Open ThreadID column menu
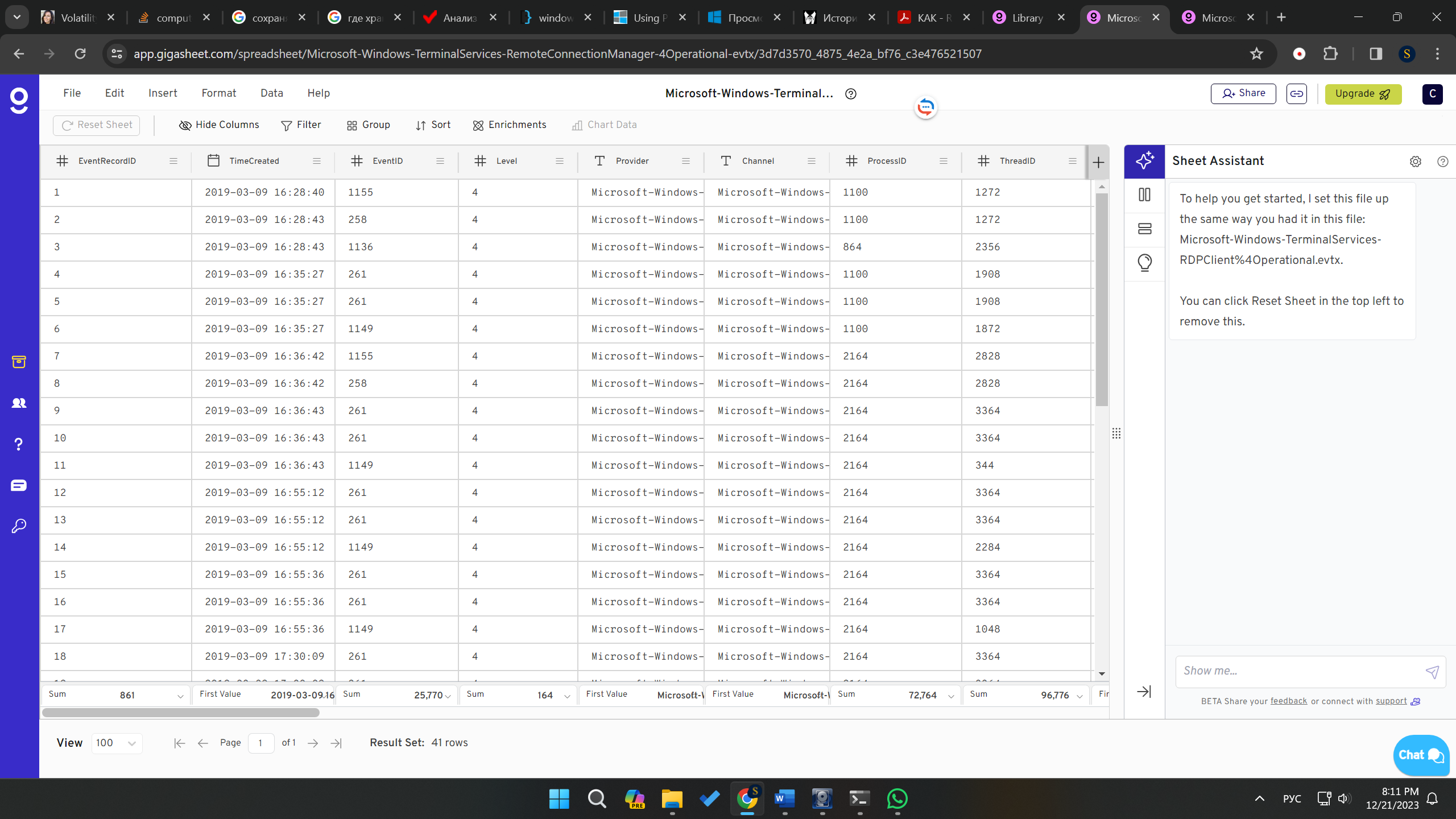The image size is (1456, 819). pos(1073,162)
